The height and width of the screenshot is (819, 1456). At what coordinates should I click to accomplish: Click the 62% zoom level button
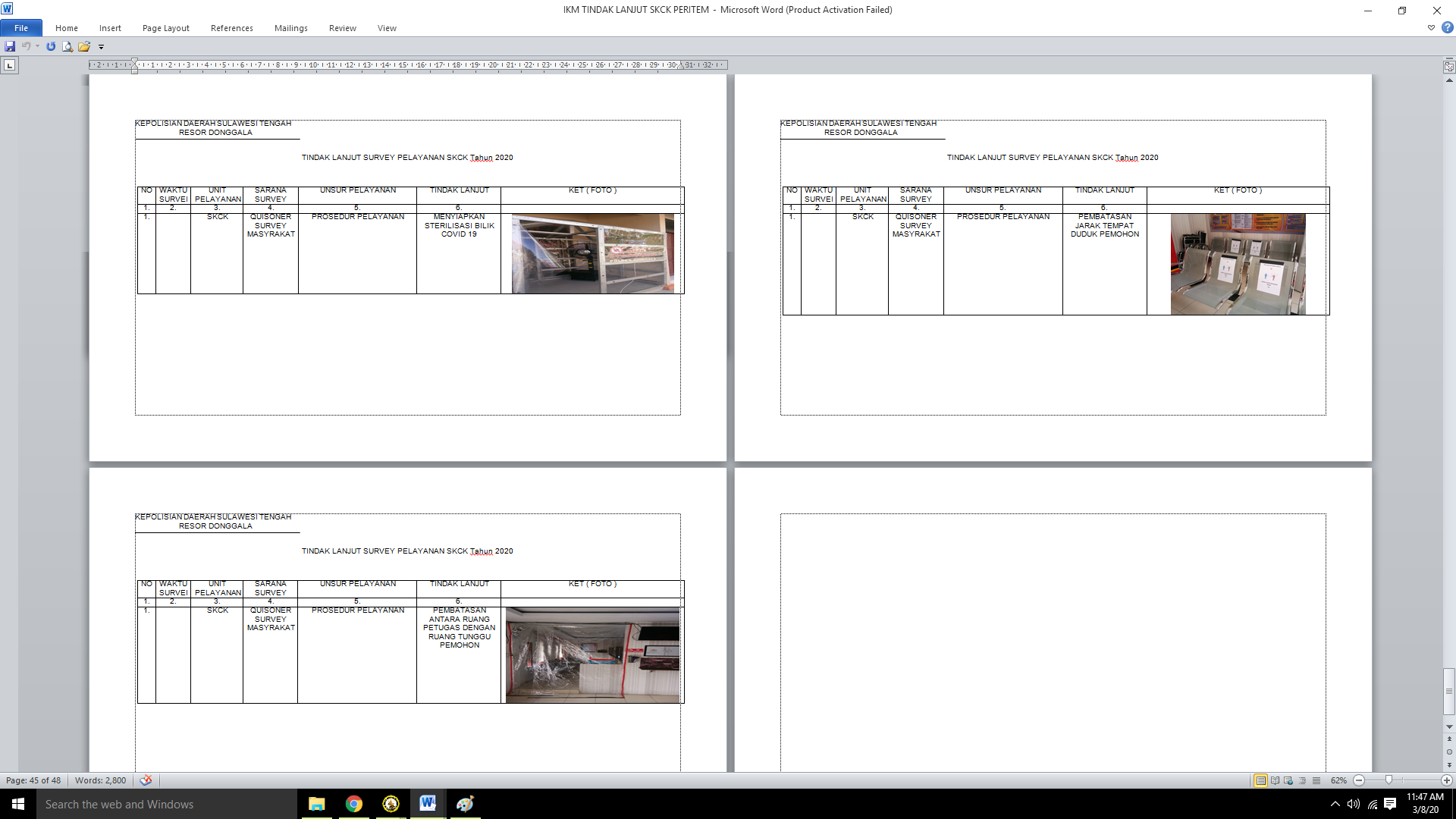coord(1338,780)
